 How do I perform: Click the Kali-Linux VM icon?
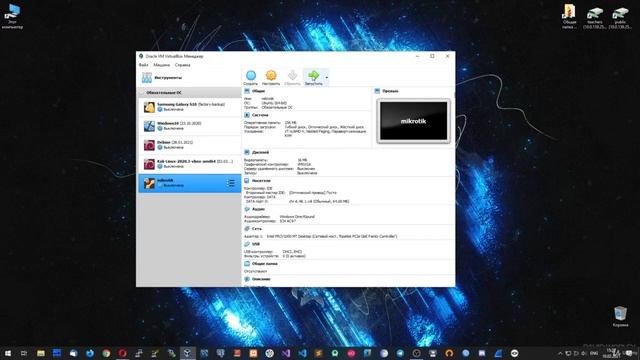click(x=149, y=164)
